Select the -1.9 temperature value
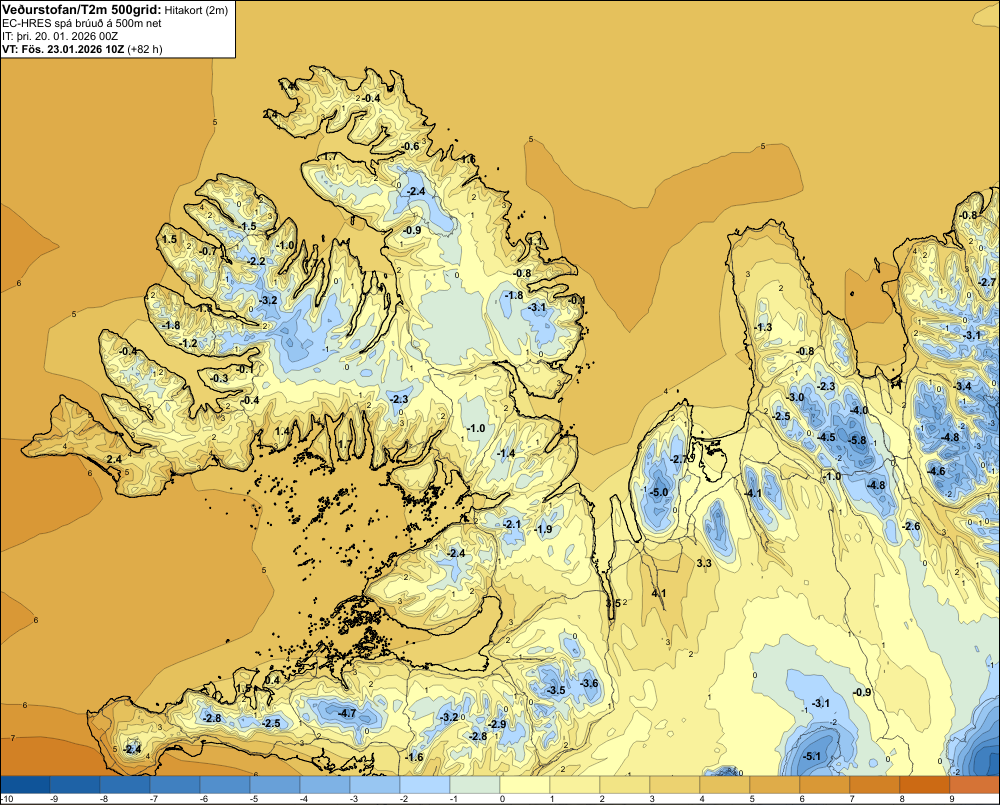This screenshot has height=805, width=1000. pos(543,529)
